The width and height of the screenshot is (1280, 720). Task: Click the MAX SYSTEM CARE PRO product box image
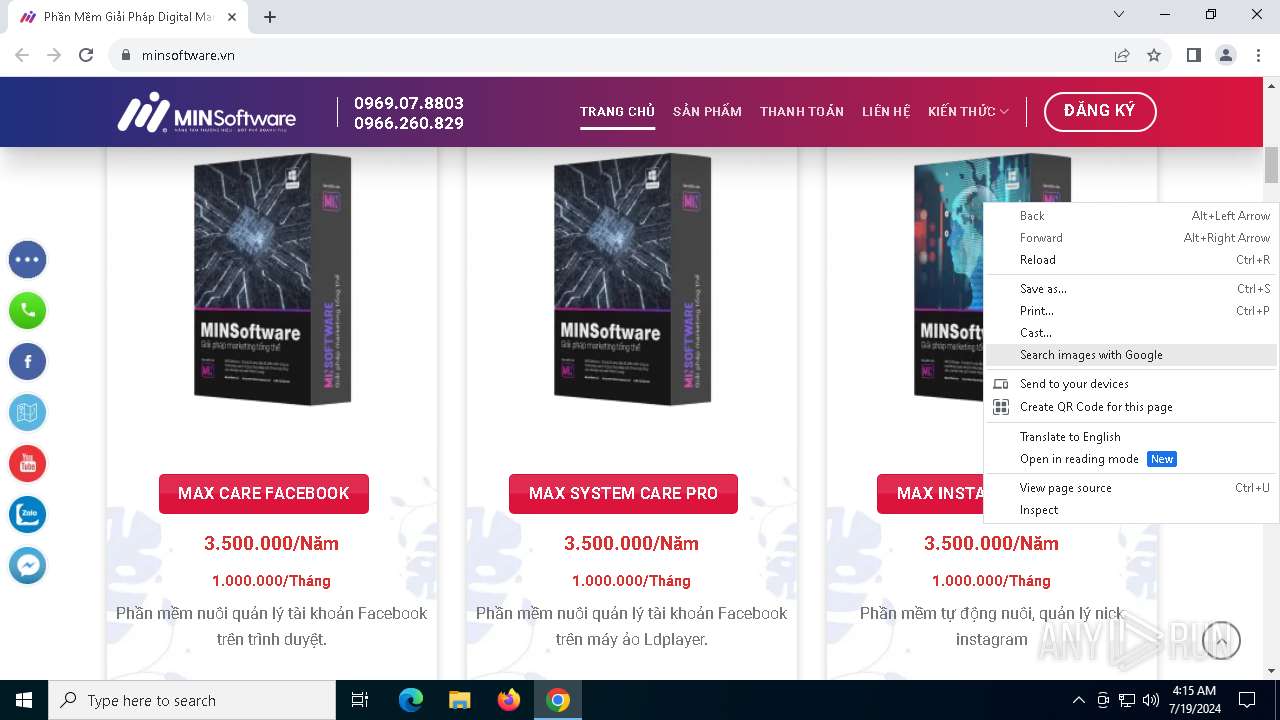[632, 279]
